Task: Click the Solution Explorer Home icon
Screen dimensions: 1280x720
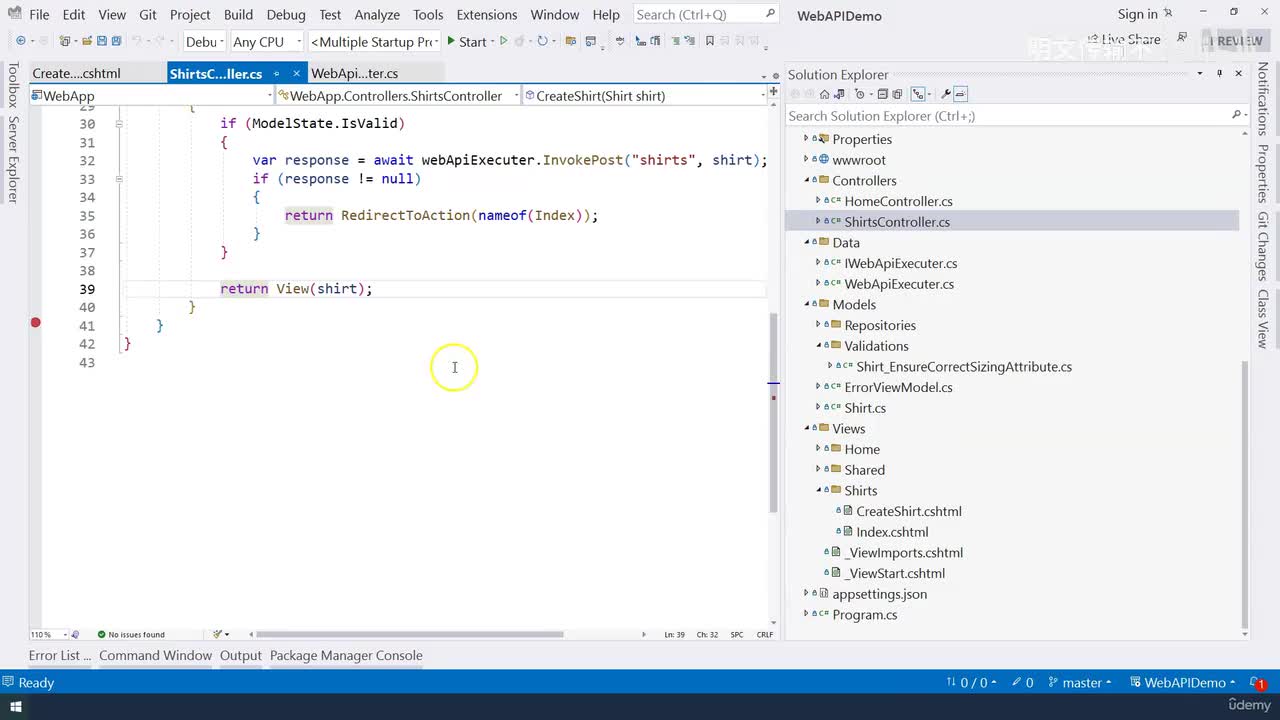Action: pyautogui.click(x=825, y=94)
